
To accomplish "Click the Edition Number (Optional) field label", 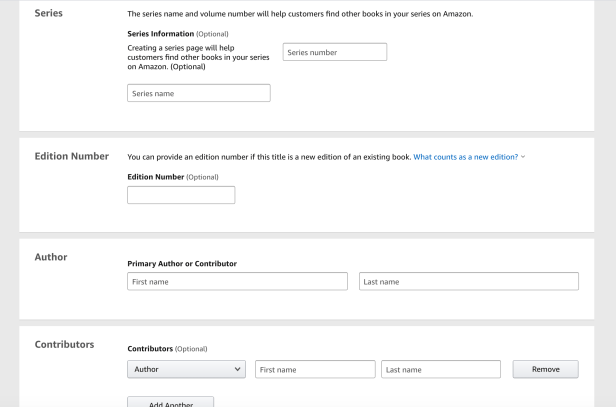I will (173, 177).
